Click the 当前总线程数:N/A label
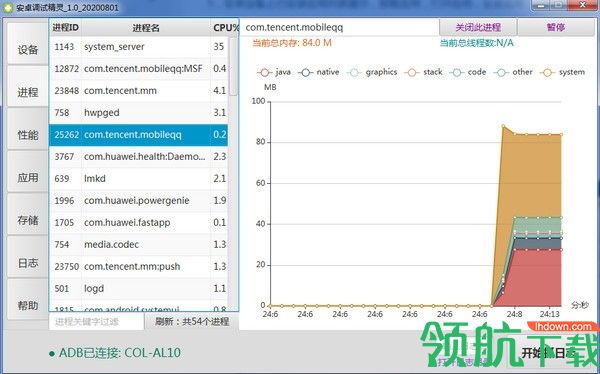600x374 pixels. (x=476, y=43)
